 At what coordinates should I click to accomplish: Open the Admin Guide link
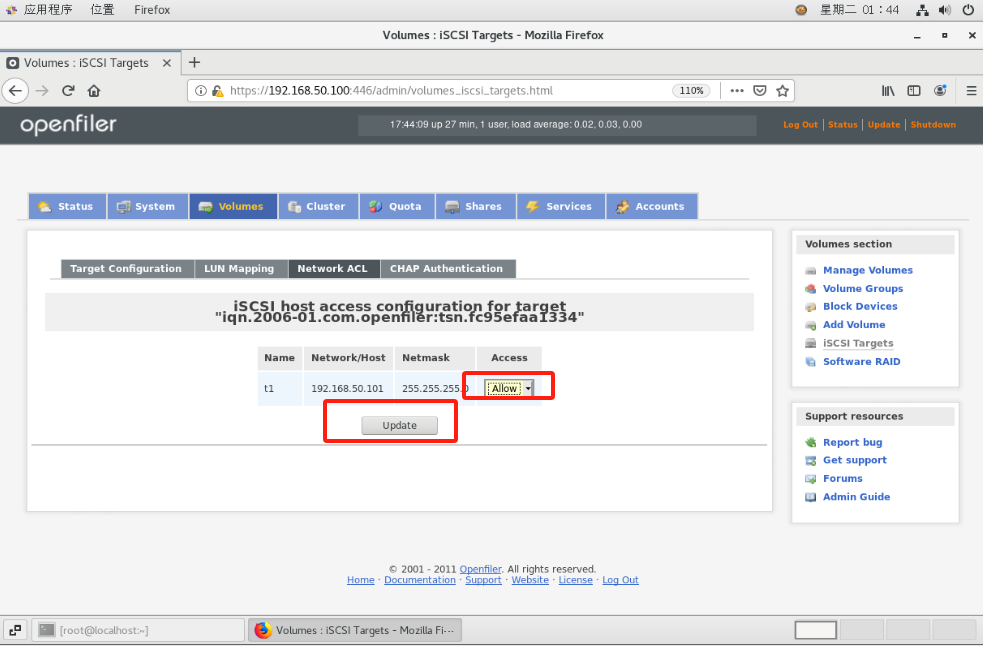[856, 497]
